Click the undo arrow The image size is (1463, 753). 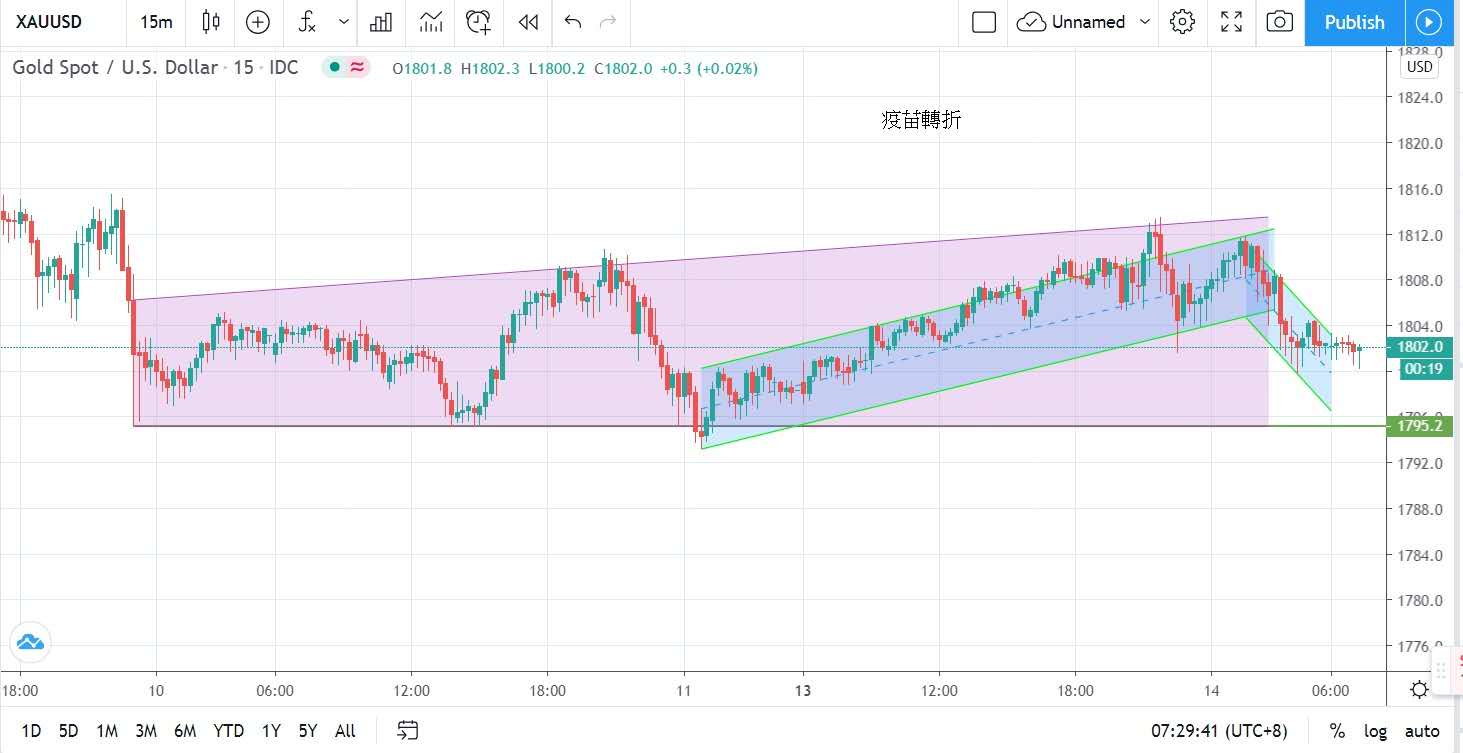click(572, 22)
